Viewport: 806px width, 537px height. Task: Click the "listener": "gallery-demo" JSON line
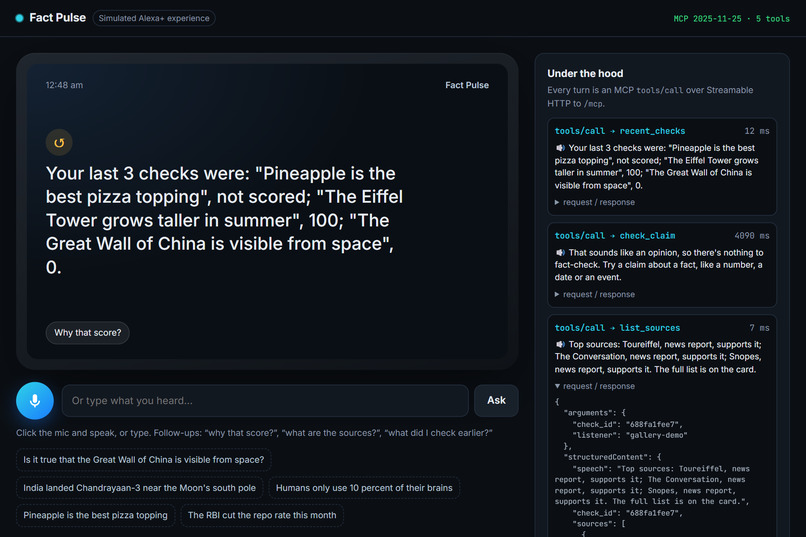630,435
